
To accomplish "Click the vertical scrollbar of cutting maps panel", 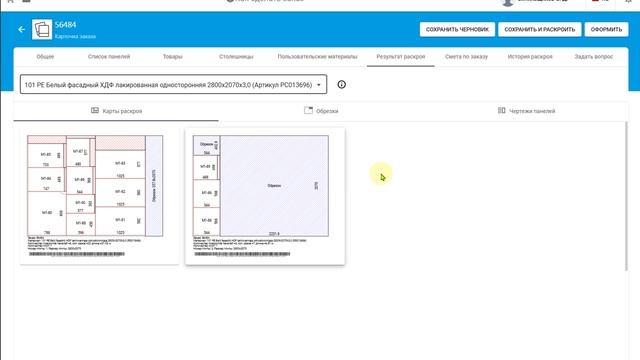I will pos(626,196).
